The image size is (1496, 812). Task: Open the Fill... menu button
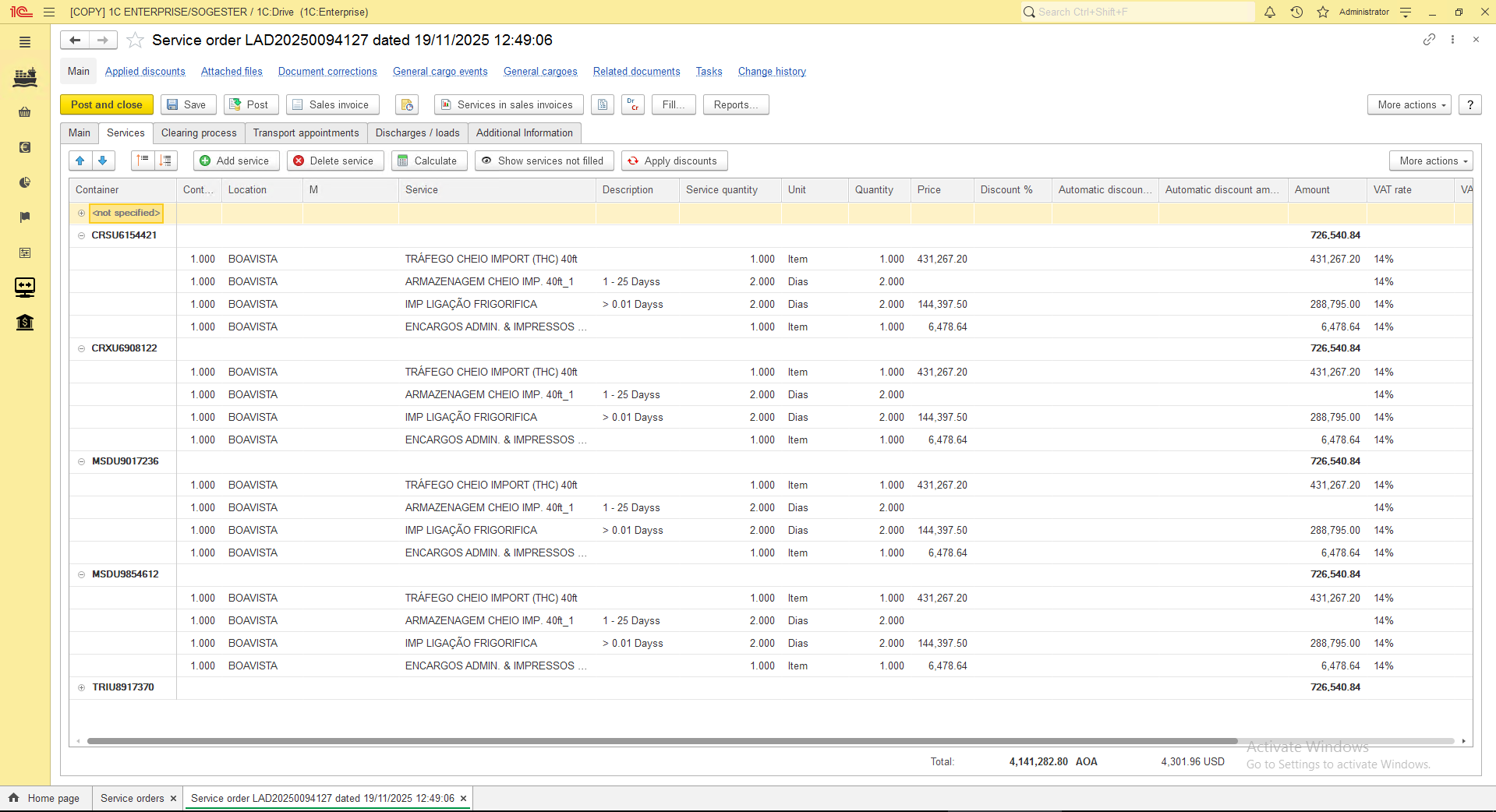(674, 104)
